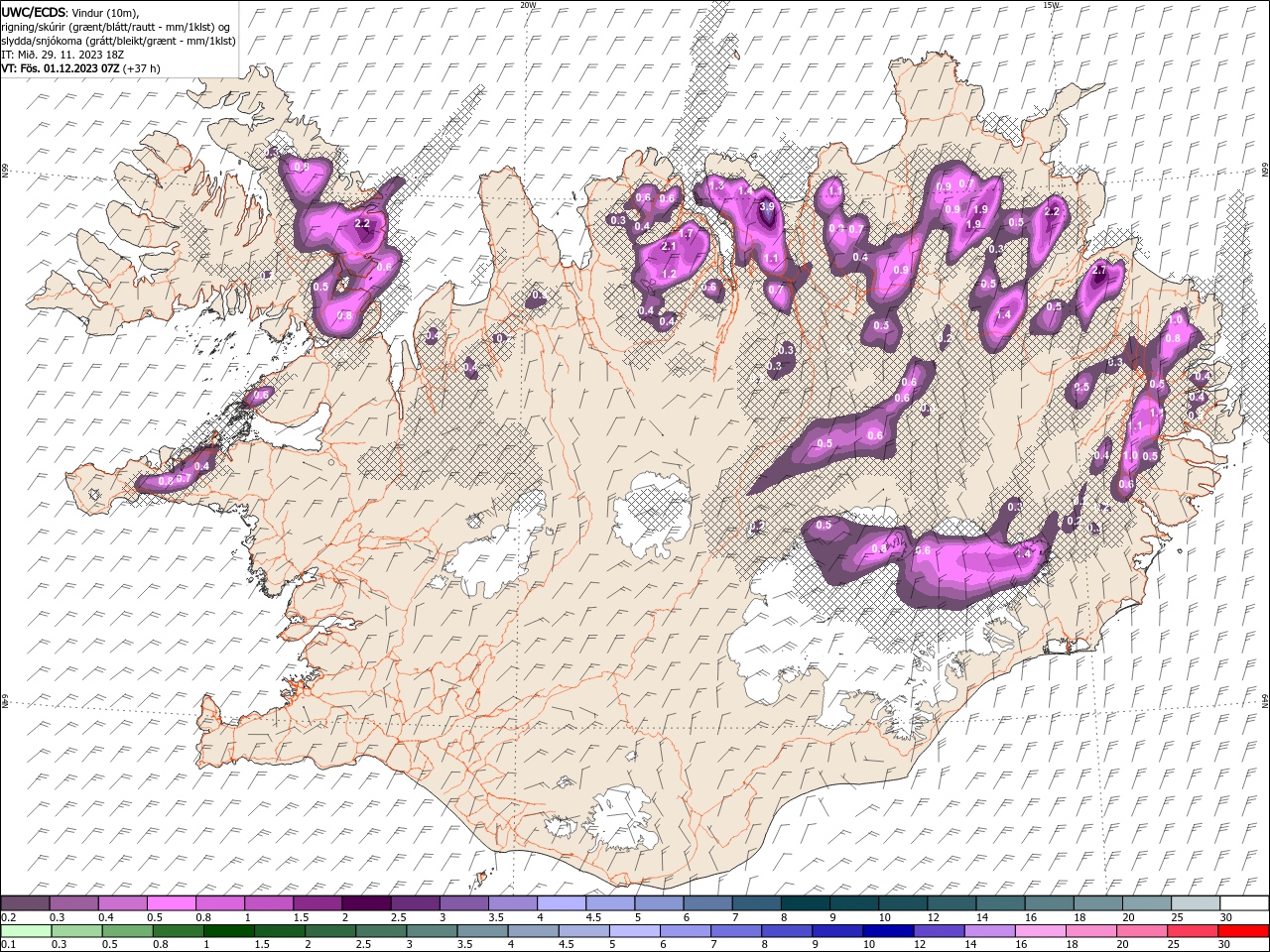Click the 0.7 value on Snæfellsnes peninsula
Viewport: 1270px width, 952px height.
[184, 478]
